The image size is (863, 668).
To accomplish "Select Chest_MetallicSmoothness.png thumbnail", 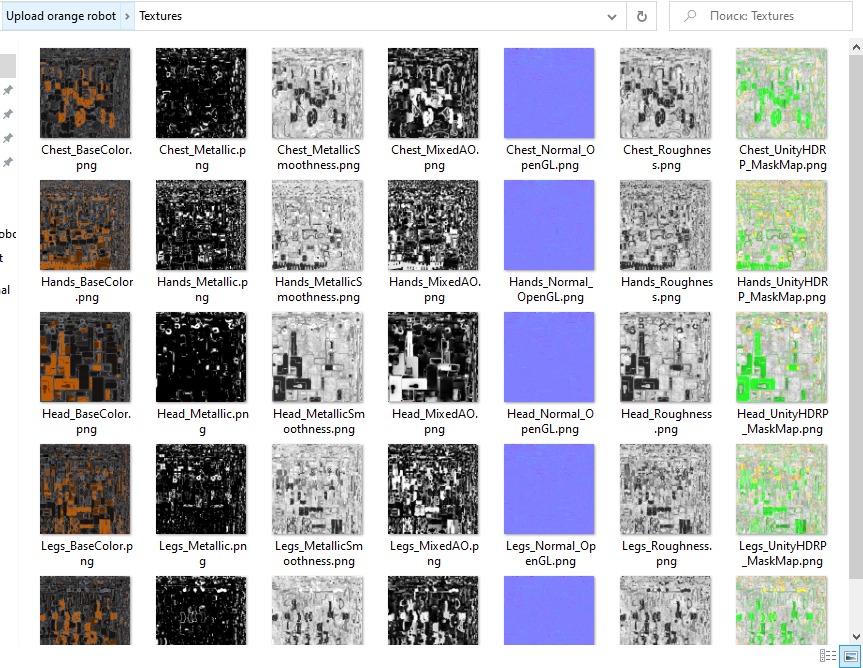I will click(318, 93).
